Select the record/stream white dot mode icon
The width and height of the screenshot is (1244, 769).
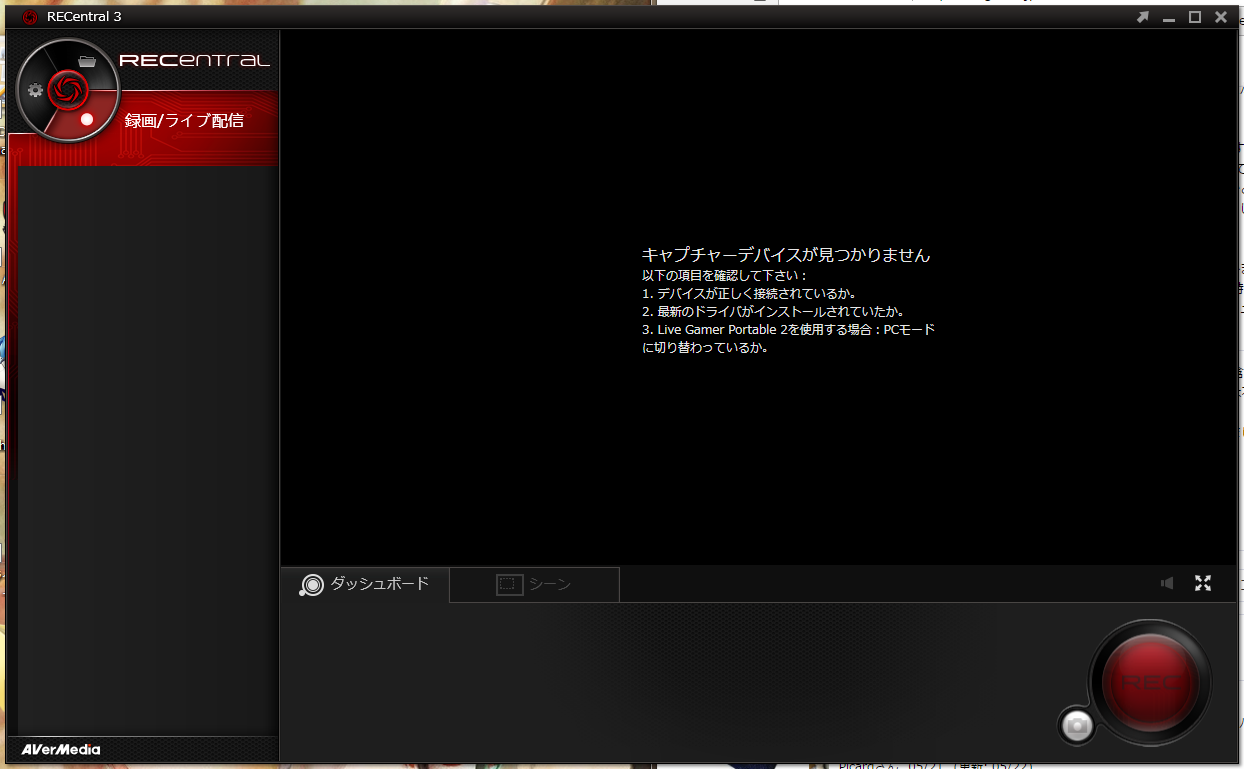pos(87,119)
